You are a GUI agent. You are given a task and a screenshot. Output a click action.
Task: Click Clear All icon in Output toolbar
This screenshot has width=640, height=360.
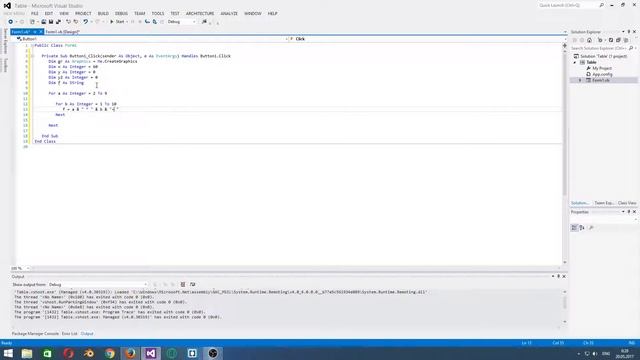pyautogui.click(x=183, y=284)
